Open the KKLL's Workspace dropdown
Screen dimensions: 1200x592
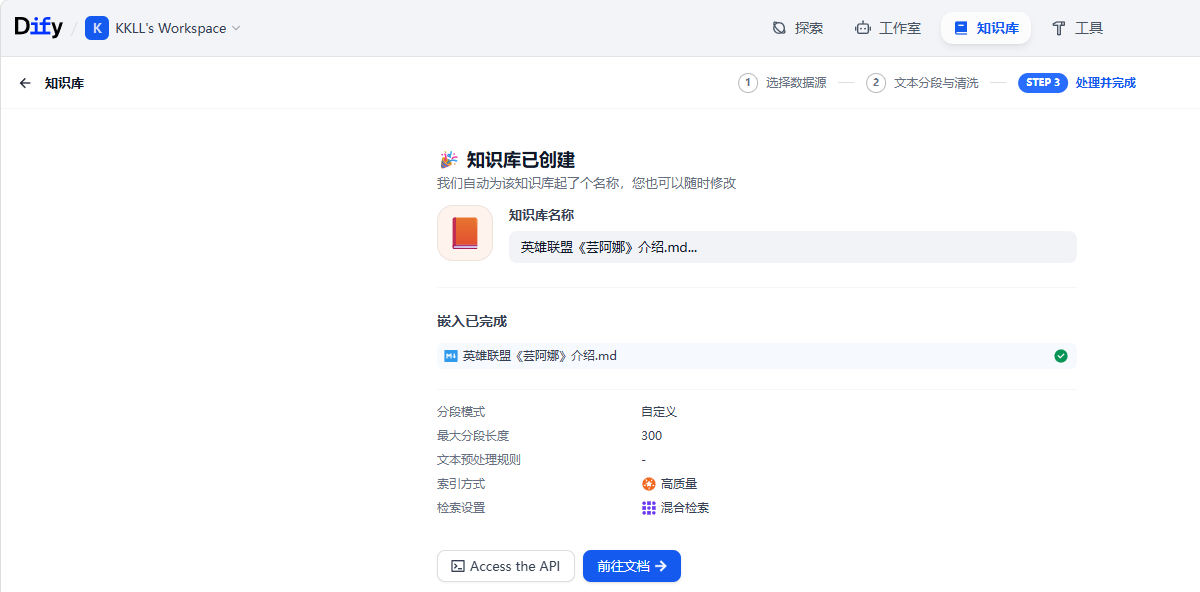[178, 28]
